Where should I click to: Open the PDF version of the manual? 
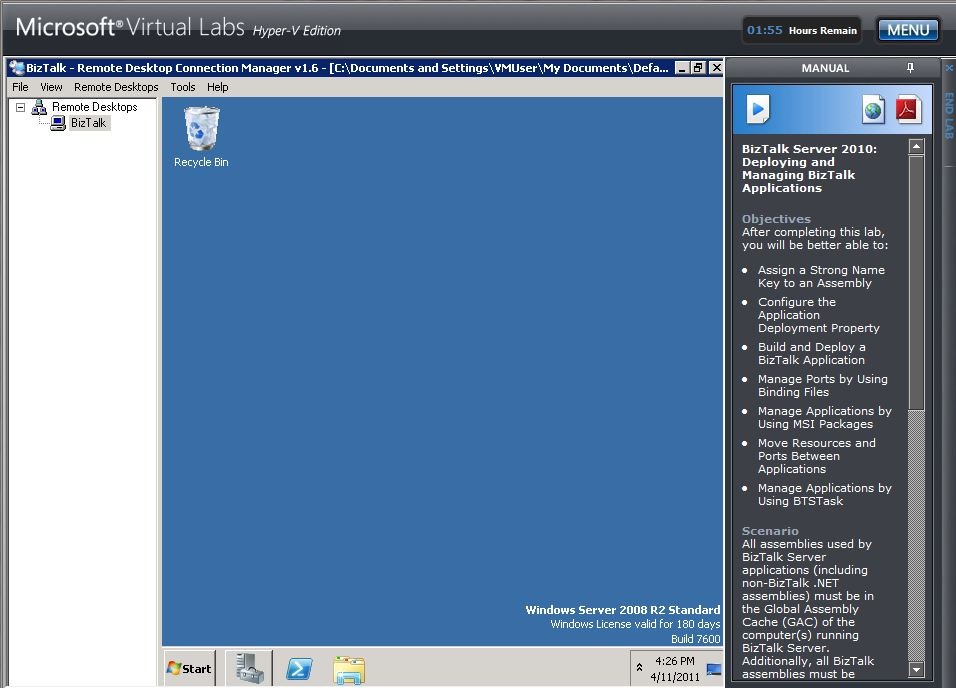tap(908, 109)
